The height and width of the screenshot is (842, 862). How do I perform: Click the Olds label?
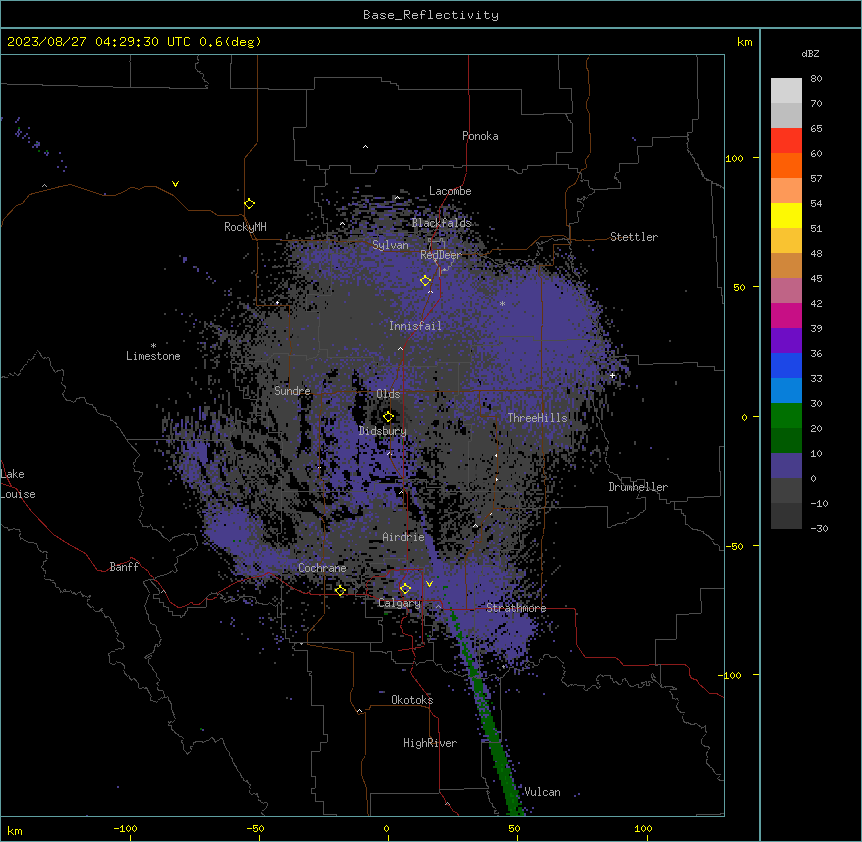388,394
